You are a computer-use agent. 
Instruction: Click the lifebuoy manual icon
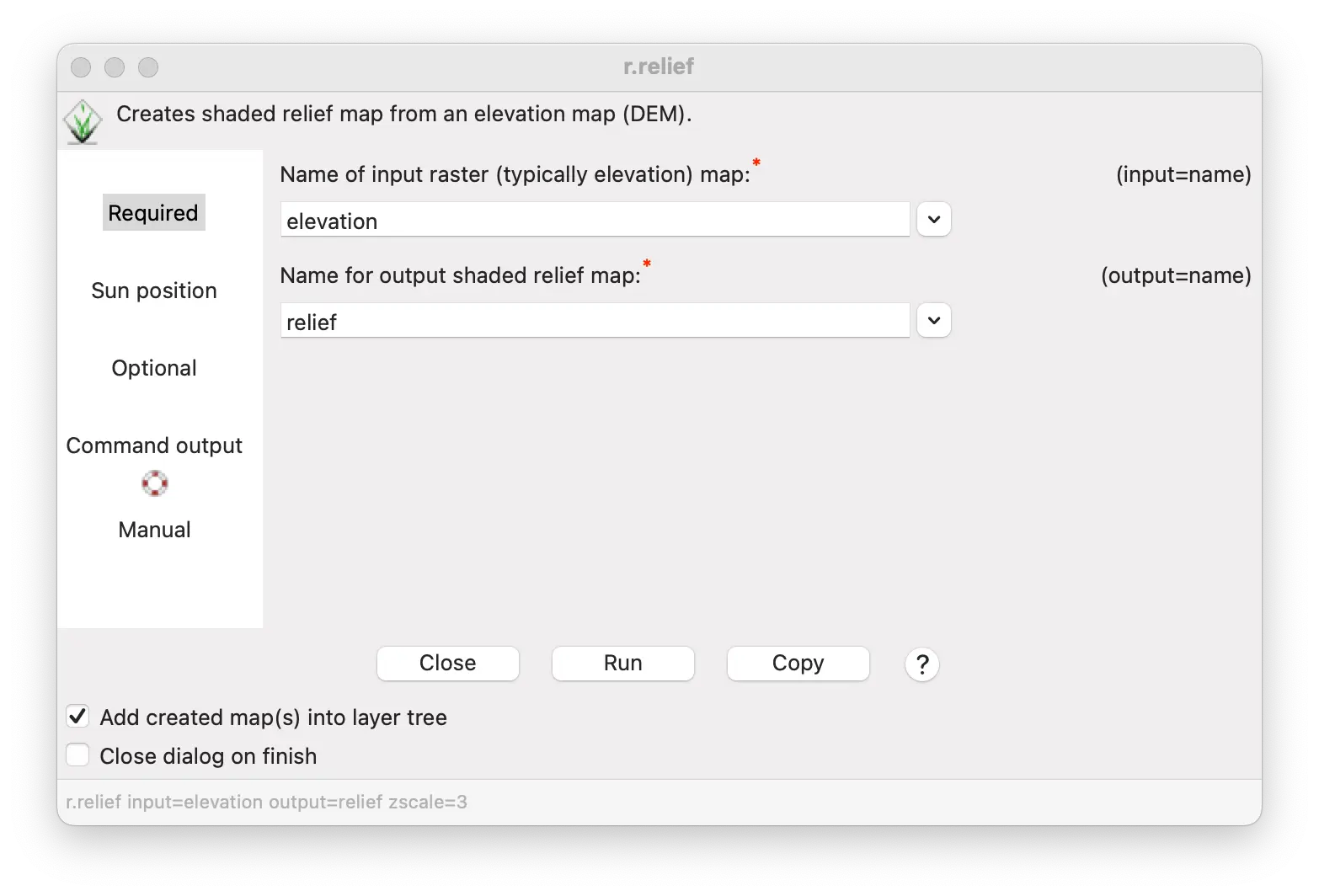pyautogui.click(x=154, y=483)
